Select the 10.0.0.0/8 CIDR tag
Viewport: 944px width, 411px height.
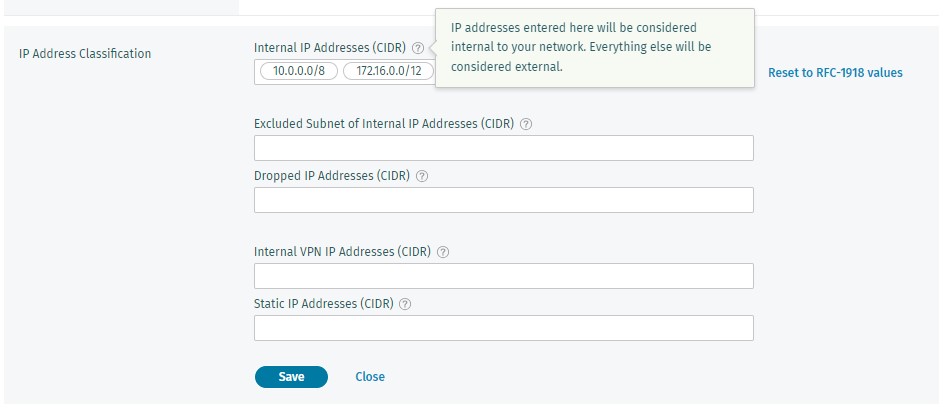[299, 72]
